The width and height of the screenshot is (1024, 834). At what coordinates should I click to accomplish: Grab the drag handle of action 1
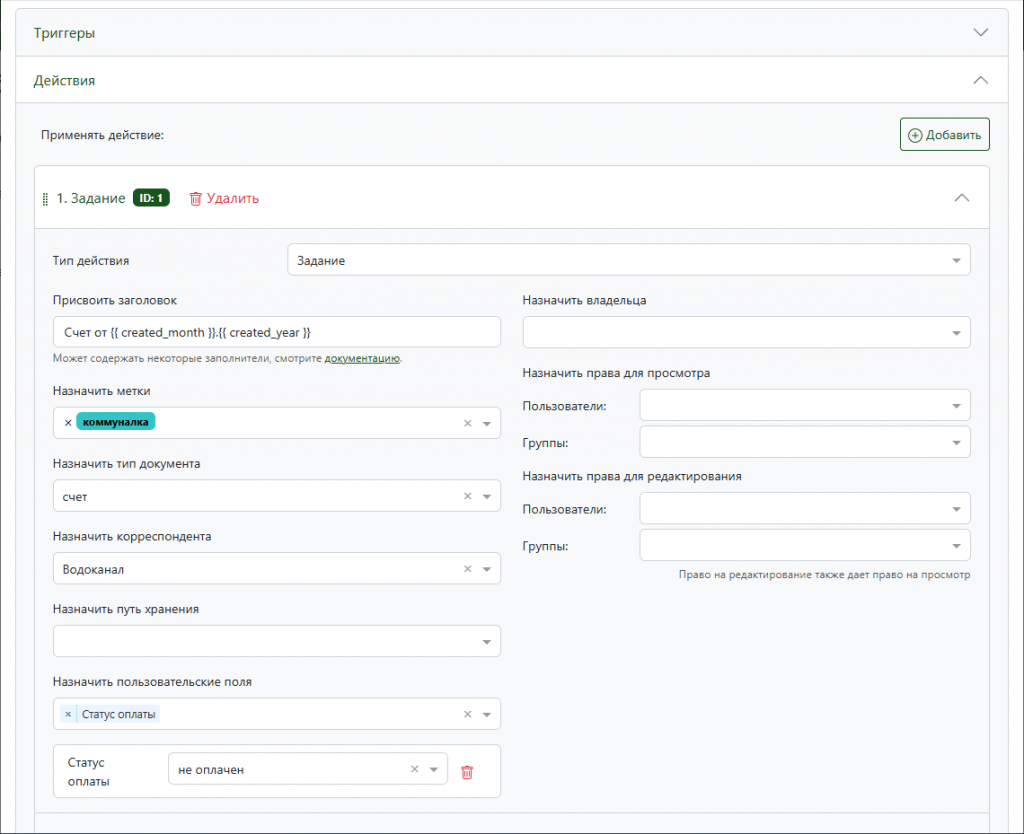pyautogui.click(x=45, y=199)
